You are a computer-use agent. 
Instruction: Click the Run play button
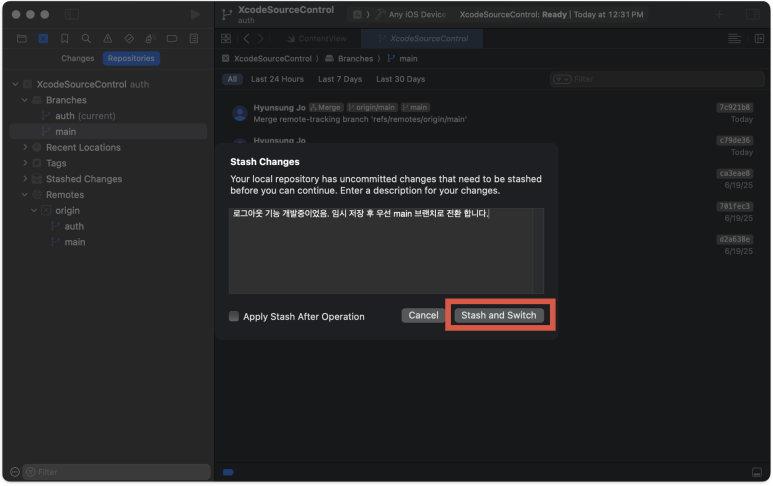point(195,14)
